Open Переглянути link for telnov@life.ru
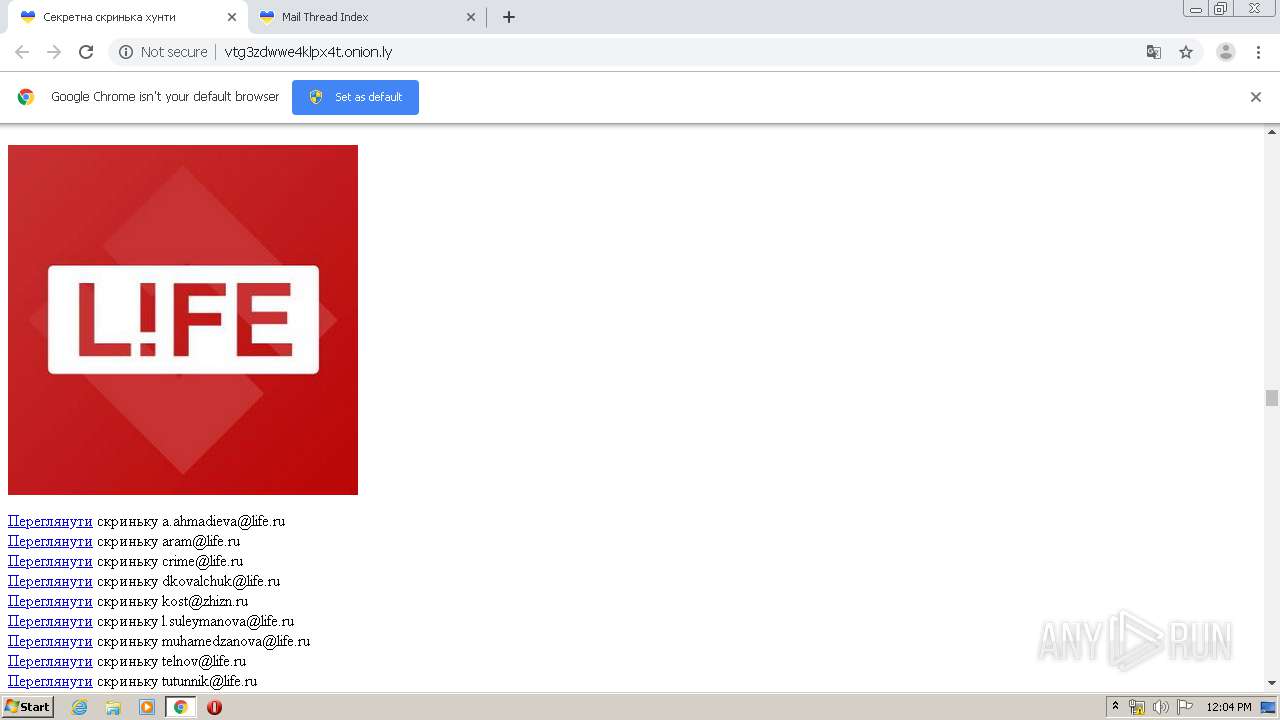Viewport: 1280px width, 720px height. [x=50, y=661]
